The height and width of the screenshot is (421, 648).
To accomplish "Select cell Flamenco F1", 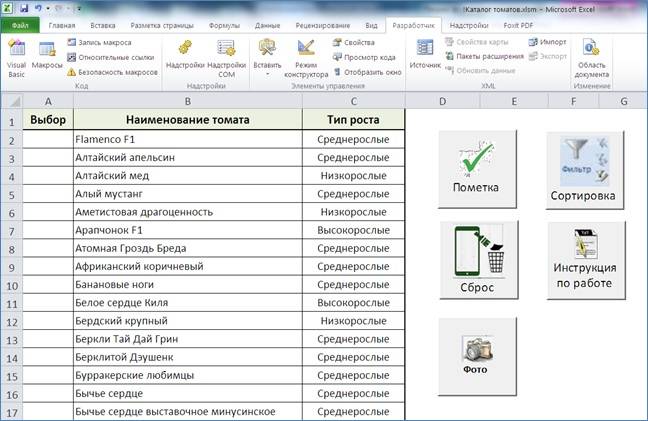I will point(188,139).
